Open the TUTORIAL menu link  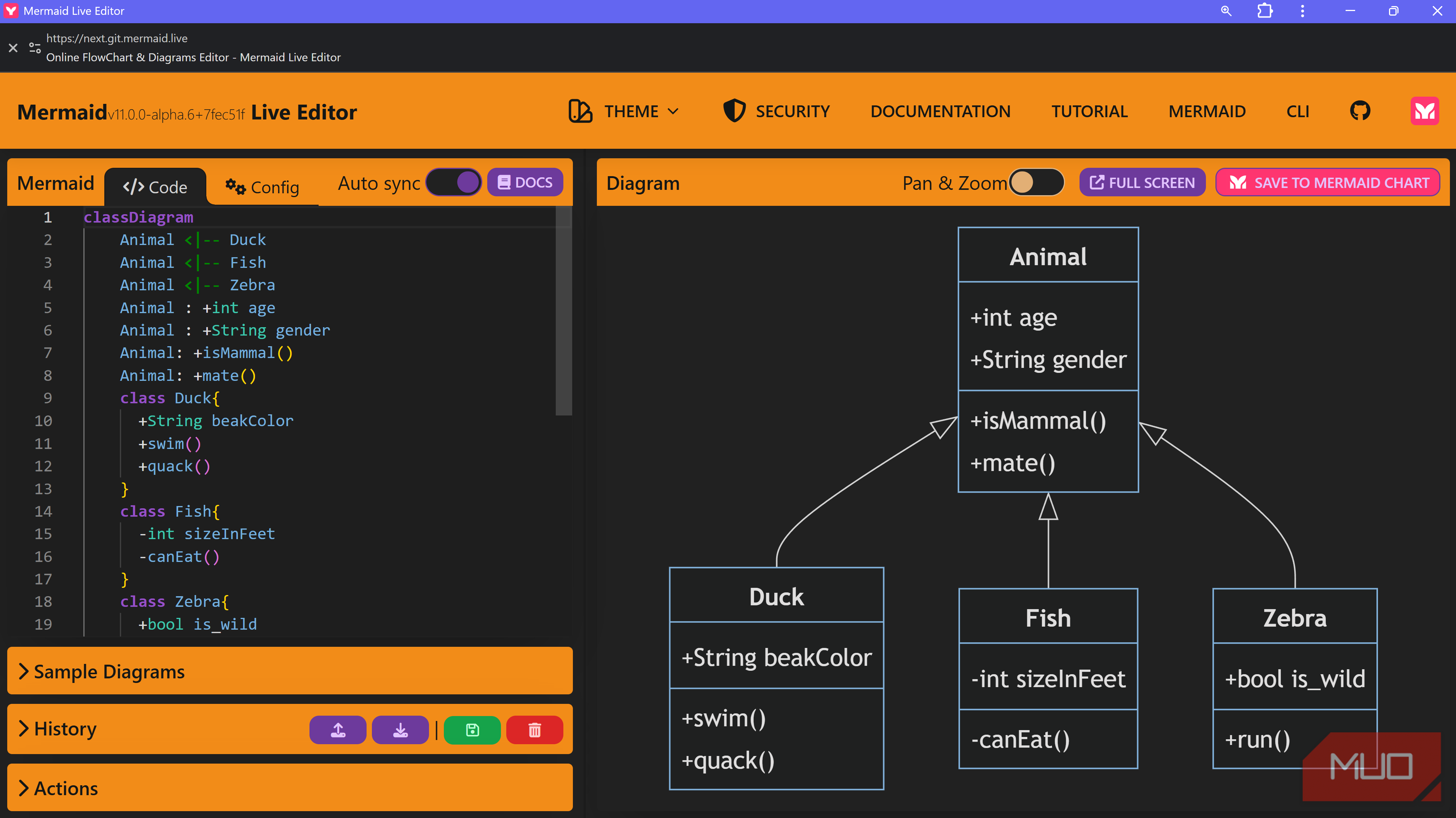(1089, 111)
